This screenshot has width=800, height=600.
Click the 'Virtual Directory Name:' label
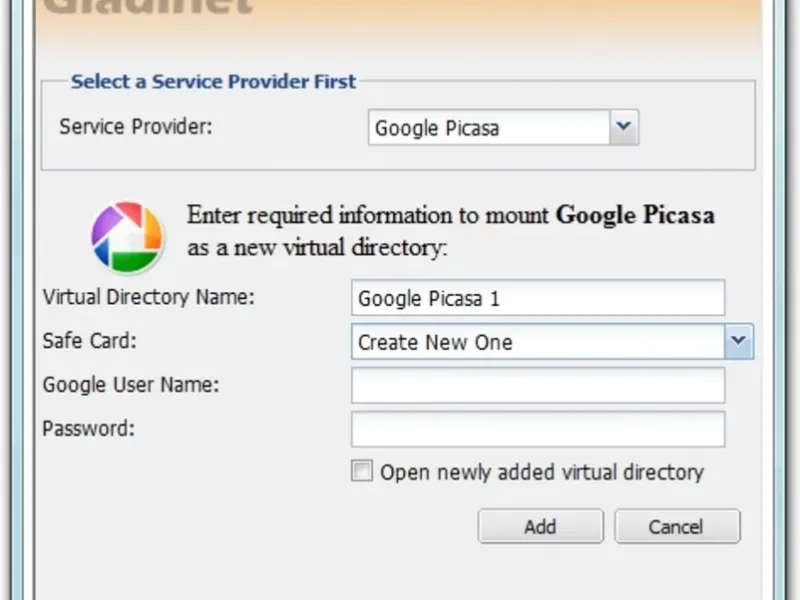pyautogui.click(x=149, y=297)
